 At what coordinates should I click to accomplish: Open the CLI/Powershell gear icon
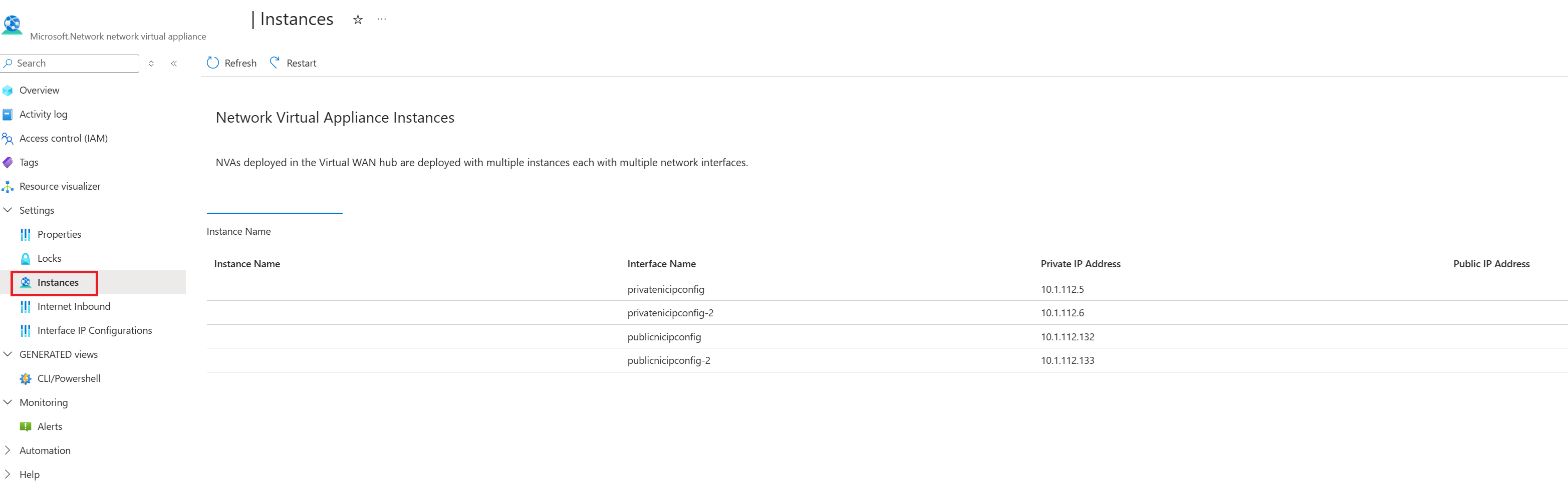pyautogui.click(x=26, y=379)
